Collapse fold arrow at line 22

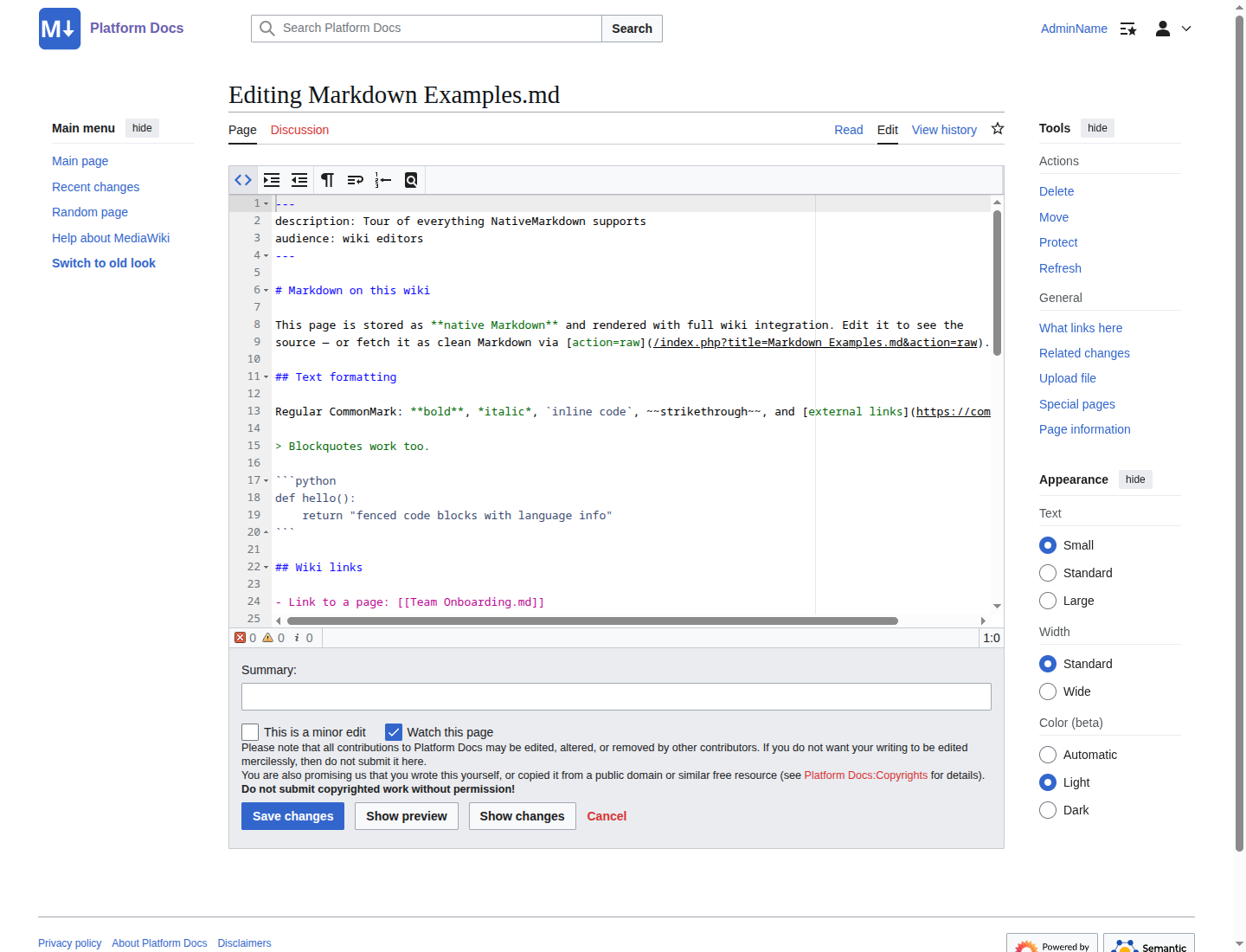[267, 567]
